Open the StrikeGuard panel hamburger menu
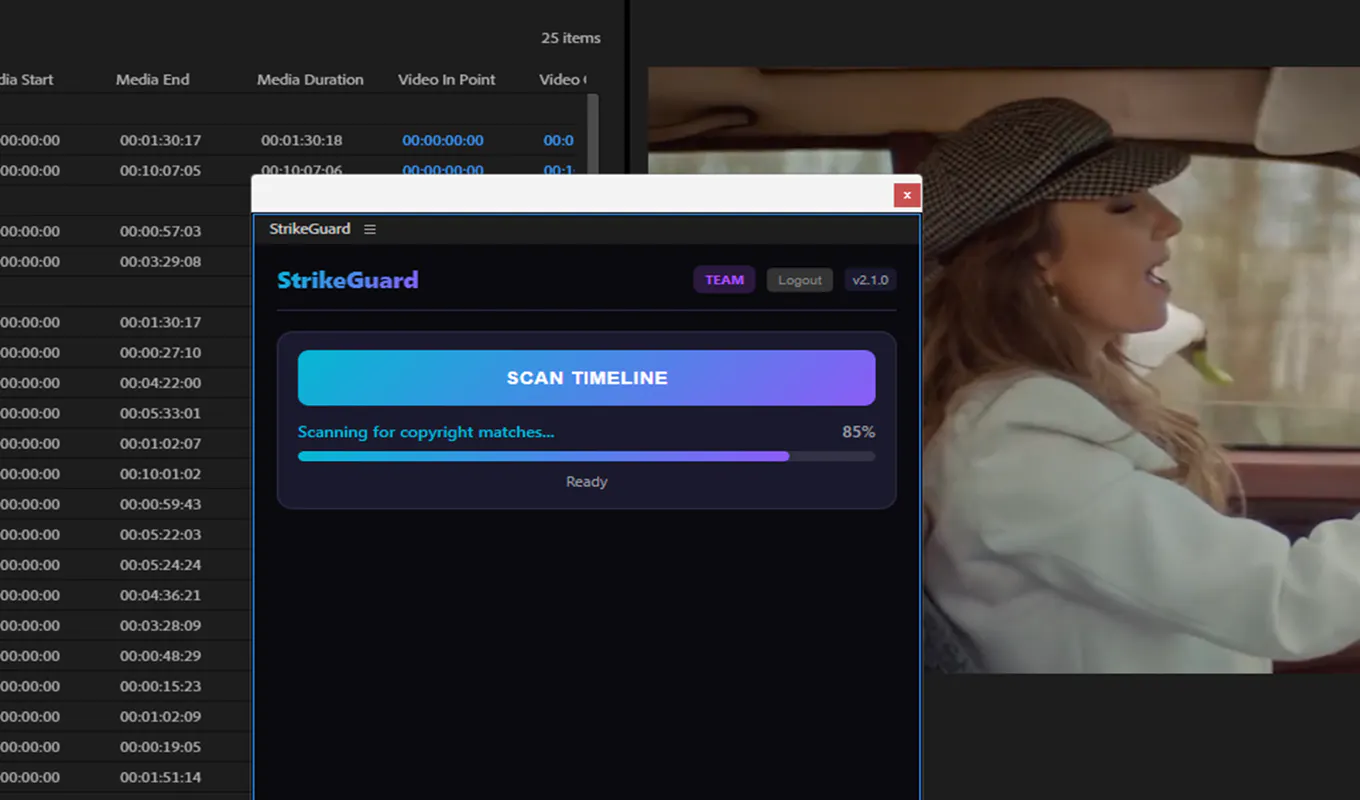Image resolution: width=1360 pixels, height=800 pixels. click(x=370, y=229)
